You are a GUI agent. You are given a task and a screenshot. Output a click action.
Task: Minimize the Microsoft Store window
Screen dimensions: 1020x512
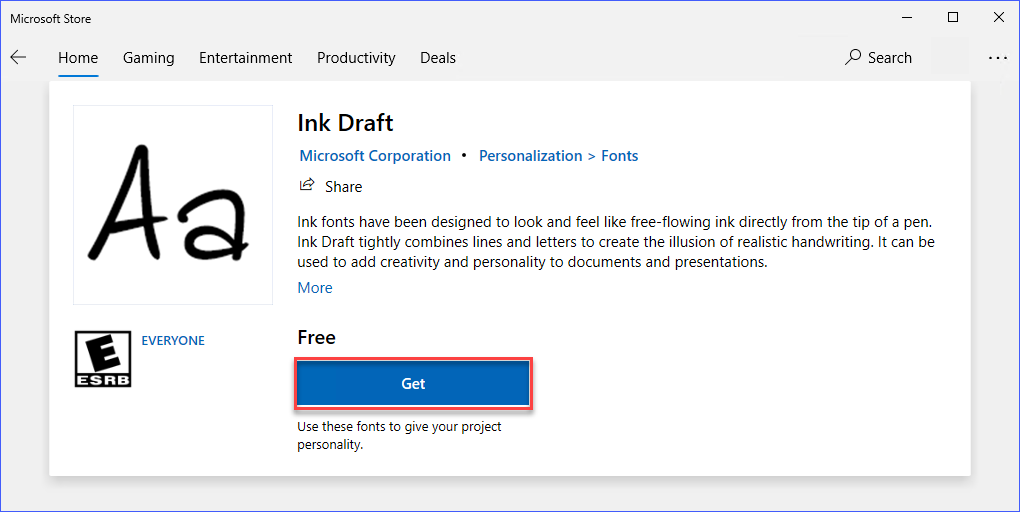(x=906, y=18)
